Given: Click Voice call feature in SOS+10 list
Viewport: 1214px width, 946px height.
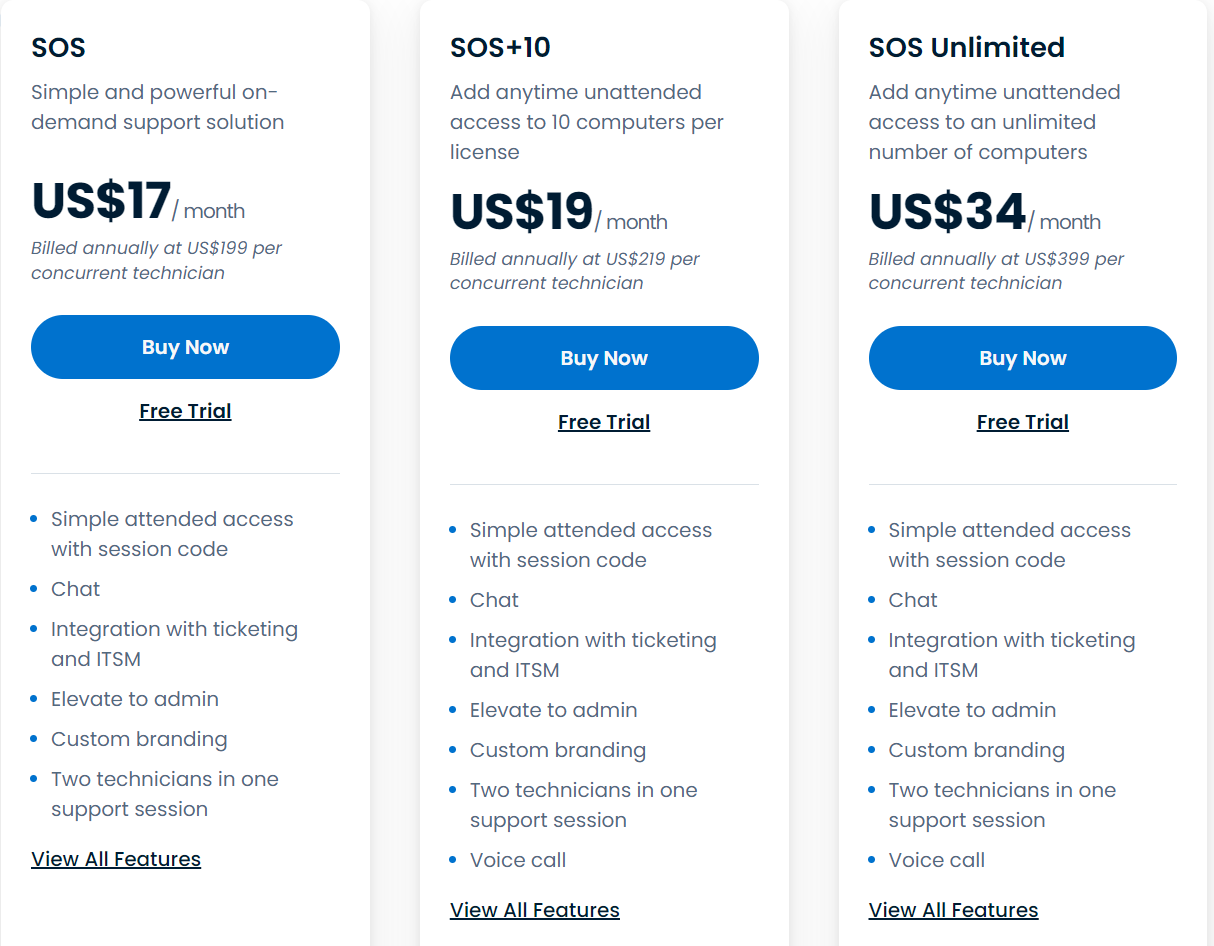Looking at the screenshot, I should point(518,860).
